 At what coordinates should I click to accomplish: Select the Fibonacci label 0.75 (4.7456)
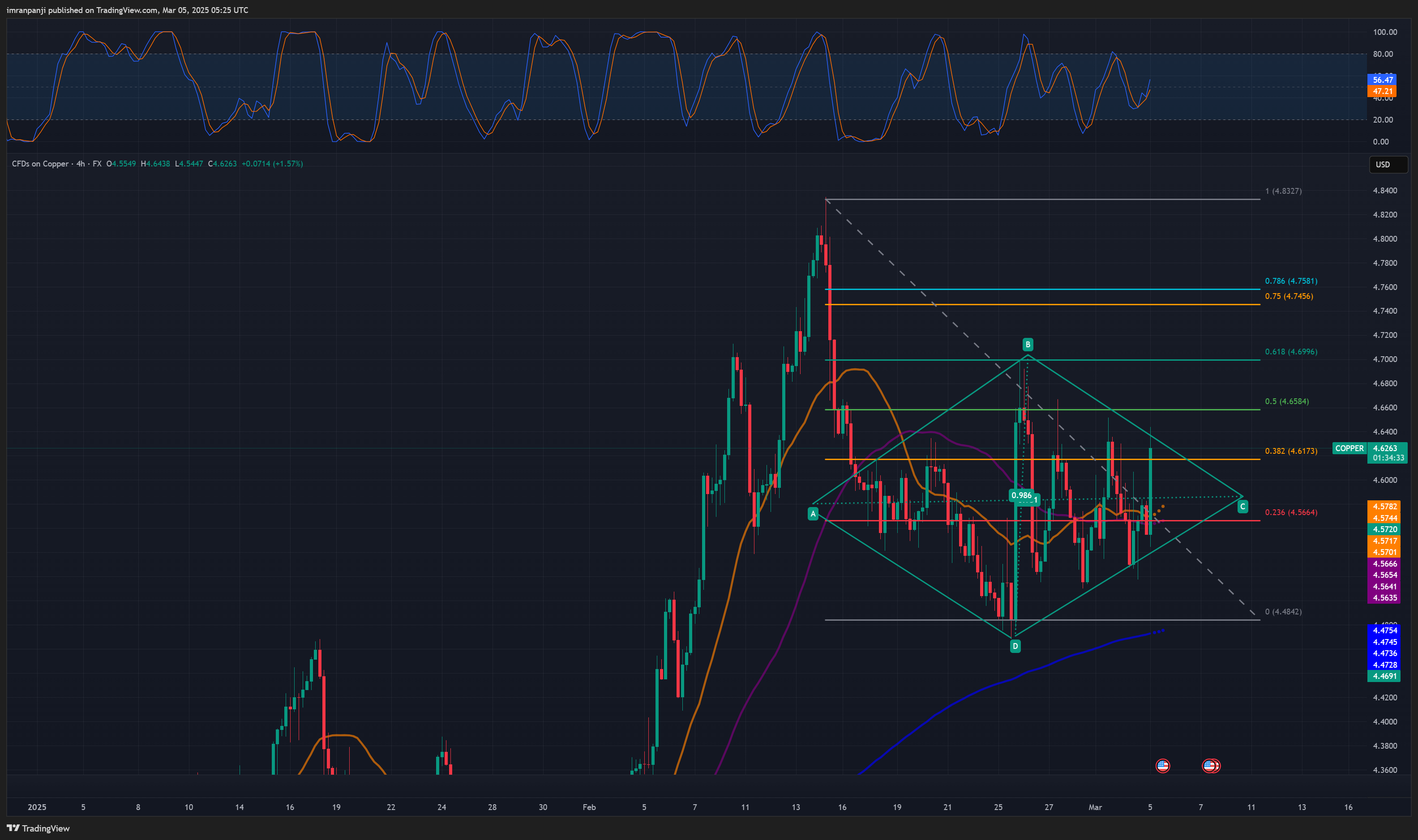pos(1289,297)
